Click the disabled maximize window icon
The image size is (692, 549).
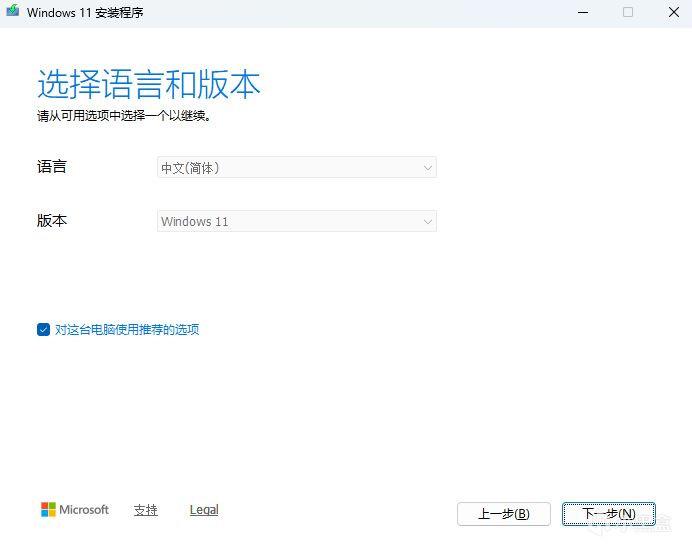(628, 12)
